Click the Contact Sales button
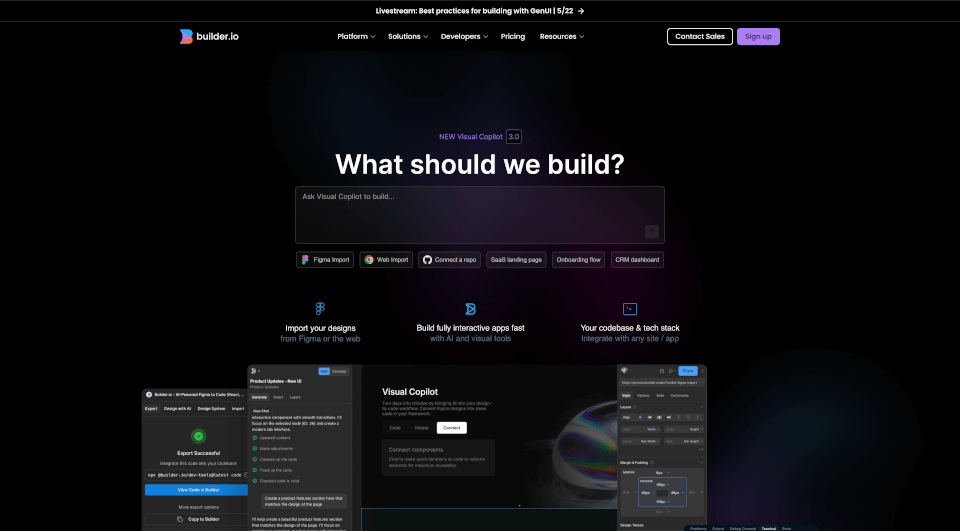The width and height of the screenshot is (960, 531). 700,37
